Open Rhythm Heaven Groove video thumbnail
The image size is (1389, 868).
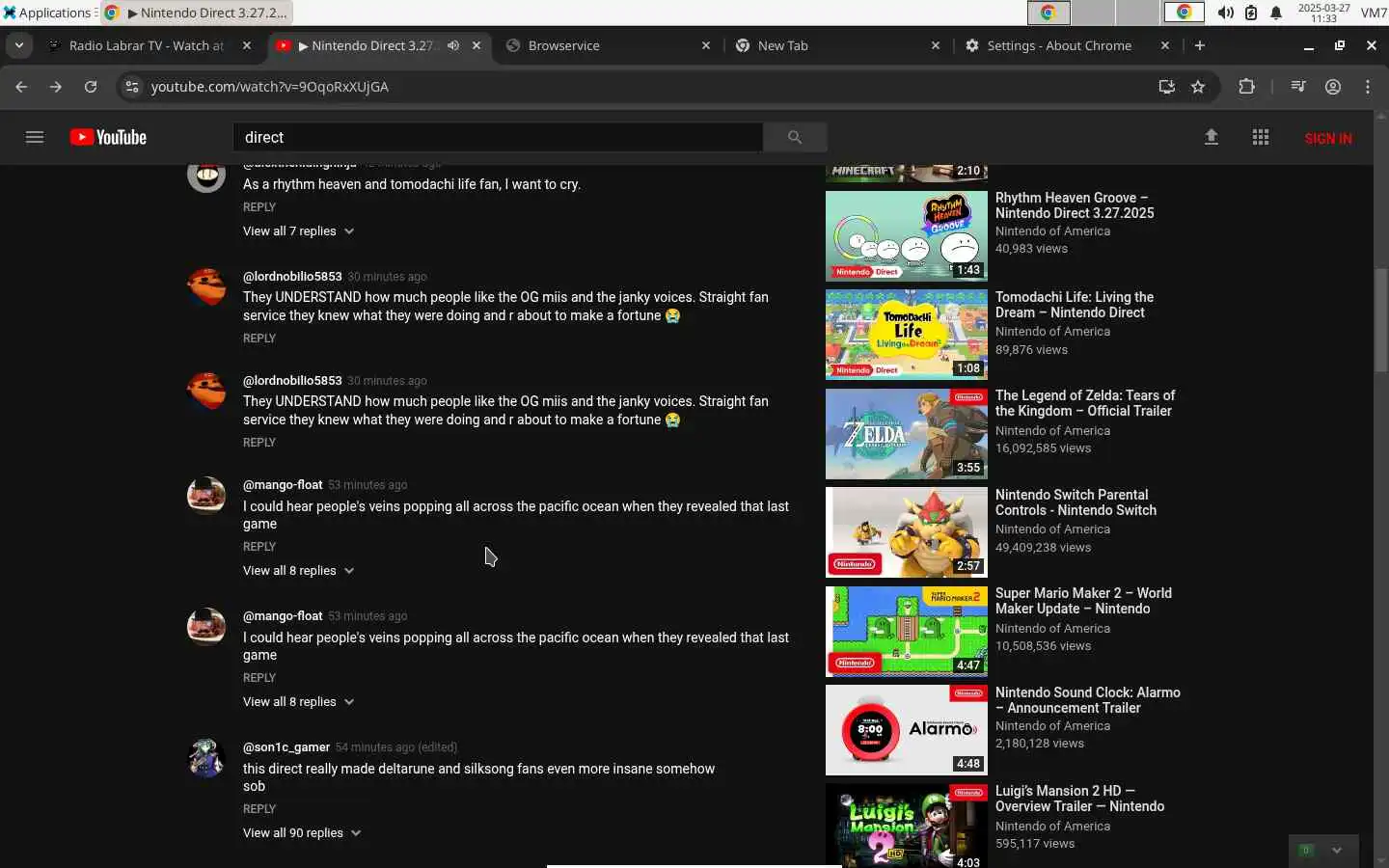tap(907, 236)
